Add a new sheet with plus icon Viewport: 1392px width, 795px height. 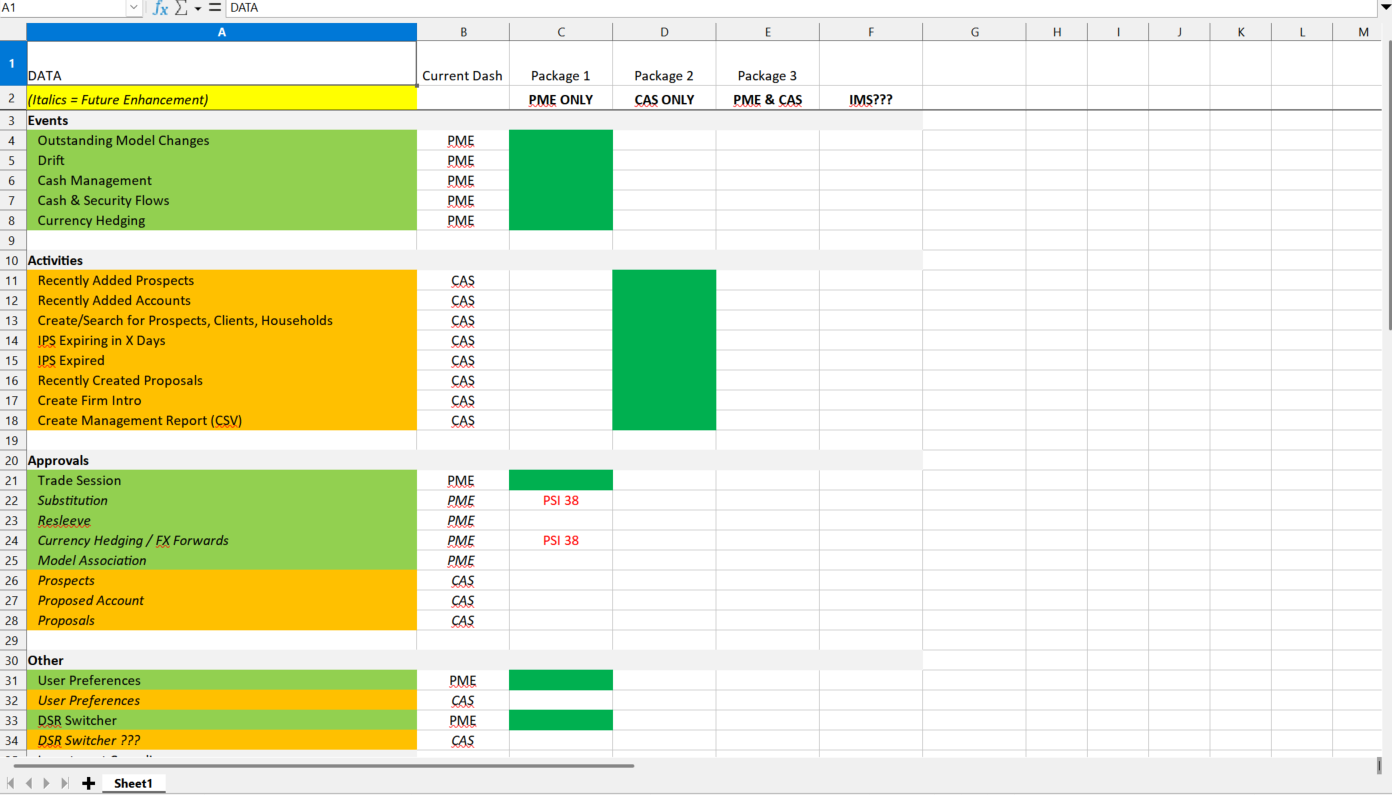[88, 783]
